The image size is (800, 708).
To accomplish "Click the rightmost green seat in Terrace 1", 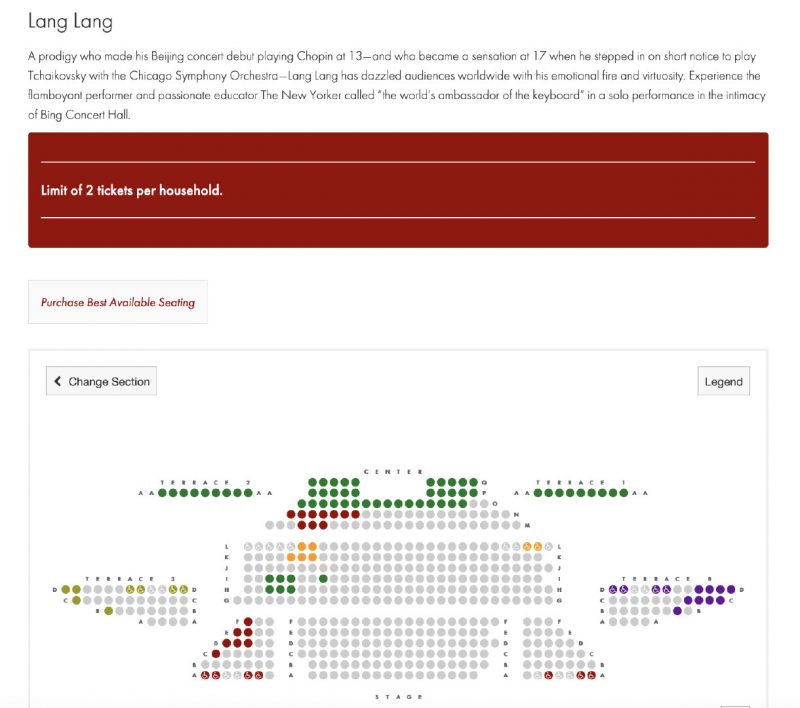I will (624, 492).
